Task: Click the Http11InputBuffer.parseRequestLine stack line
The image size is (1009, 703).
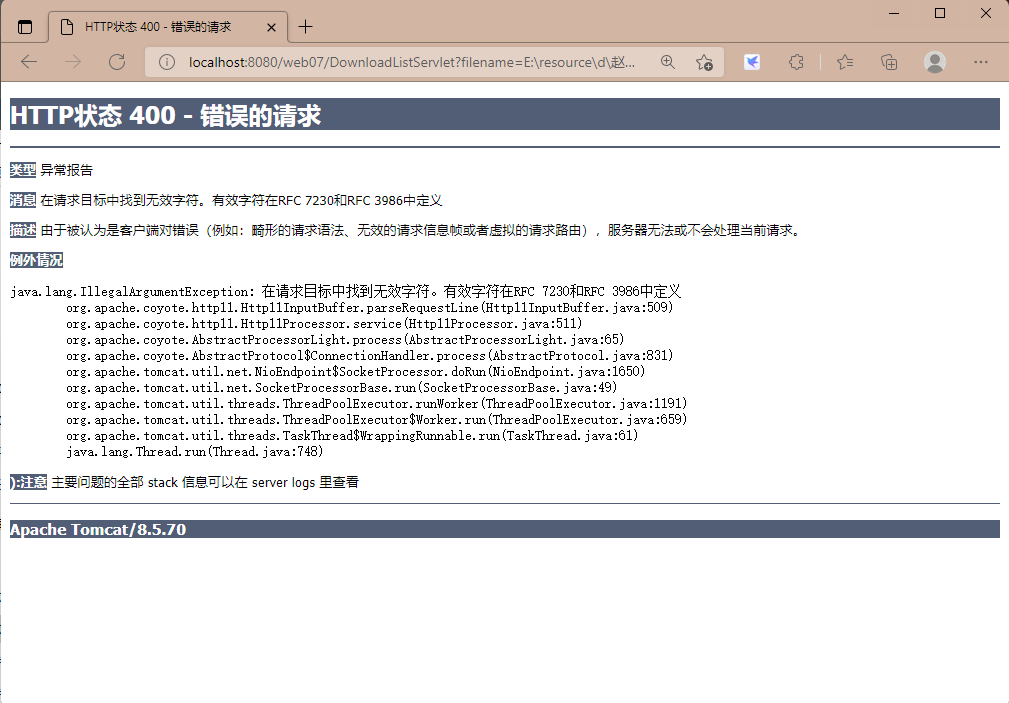Action: click(x=369, y=308)
